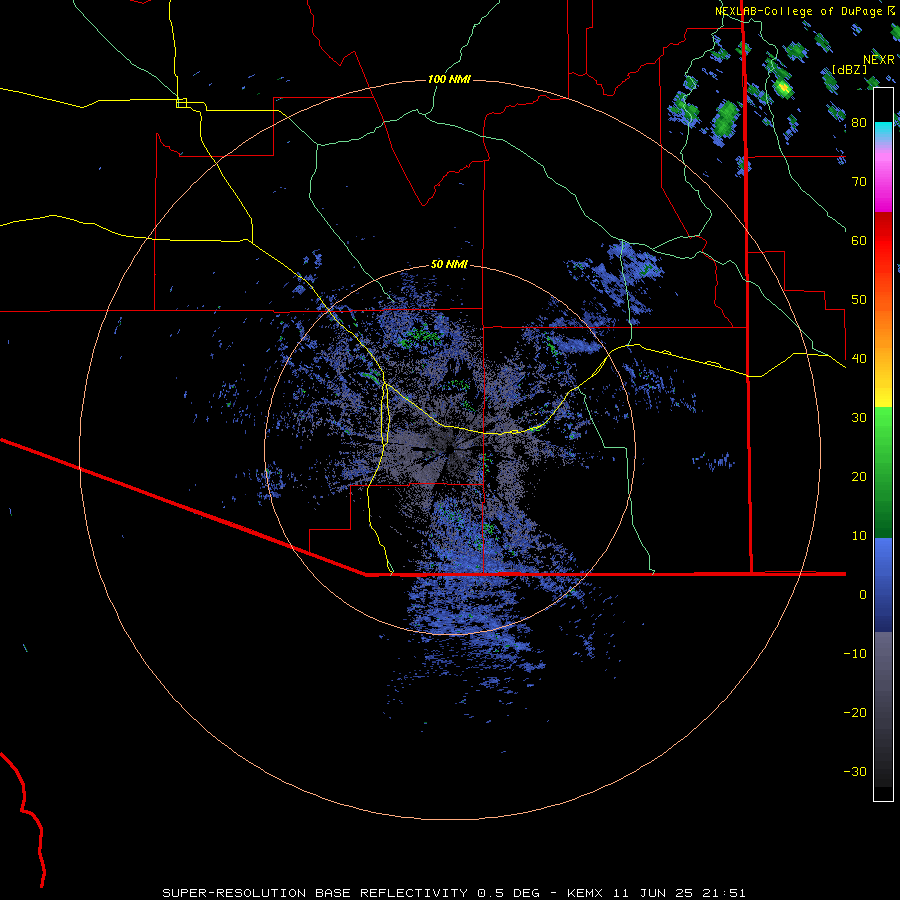Click the 0 dBZ scale value
This screenshot has height=900, width=900.
(x=863, y=595)
